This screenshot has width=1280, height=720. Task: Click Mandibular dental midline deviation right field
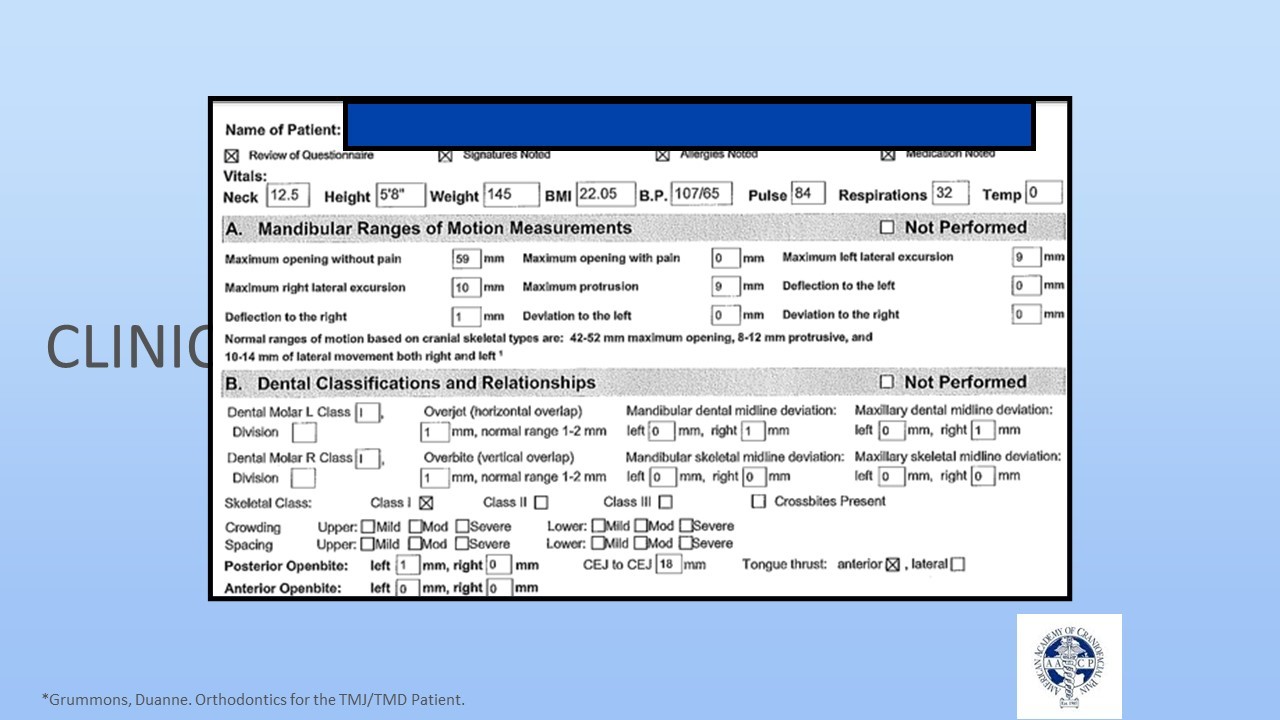pos(752,431)
